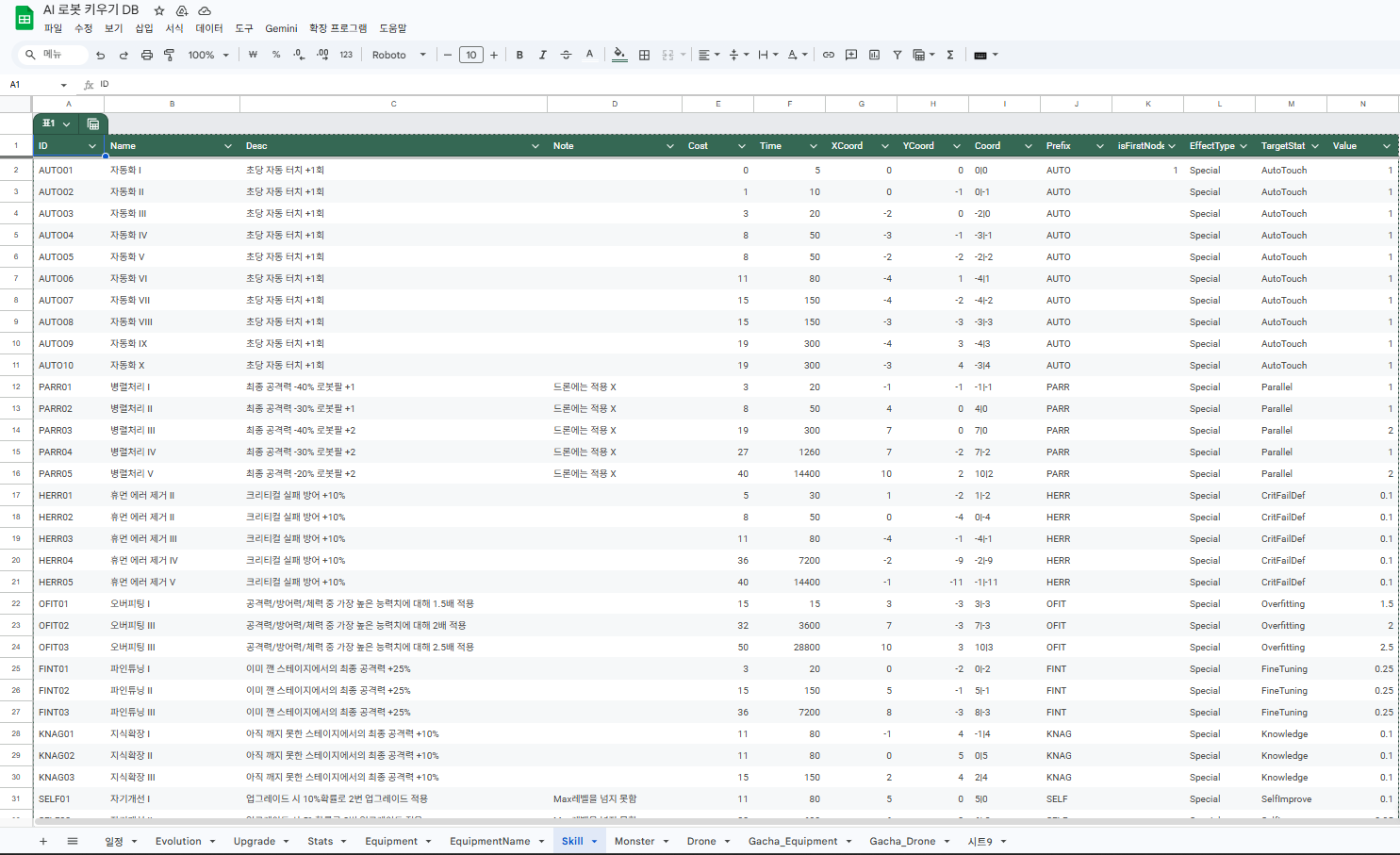
Task: Switch to the Monster sheet tab
Action: coord(641,841)
